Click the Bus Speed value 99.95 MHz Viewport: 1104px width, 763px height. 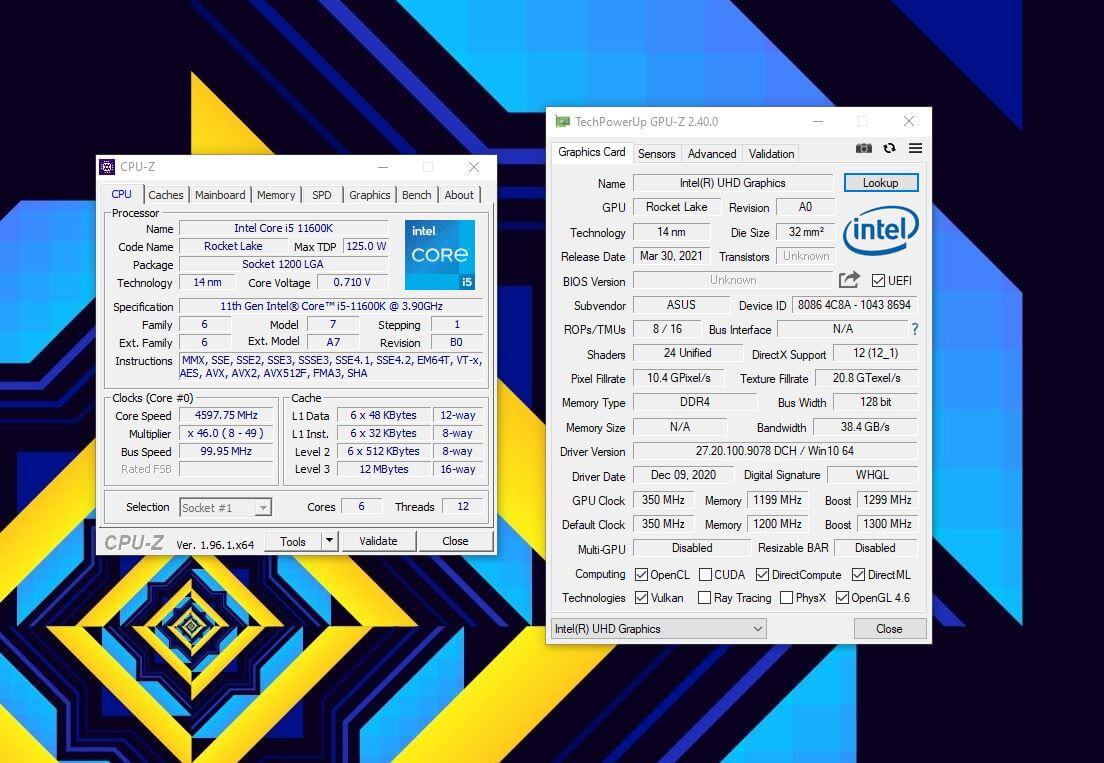[226, 451]
